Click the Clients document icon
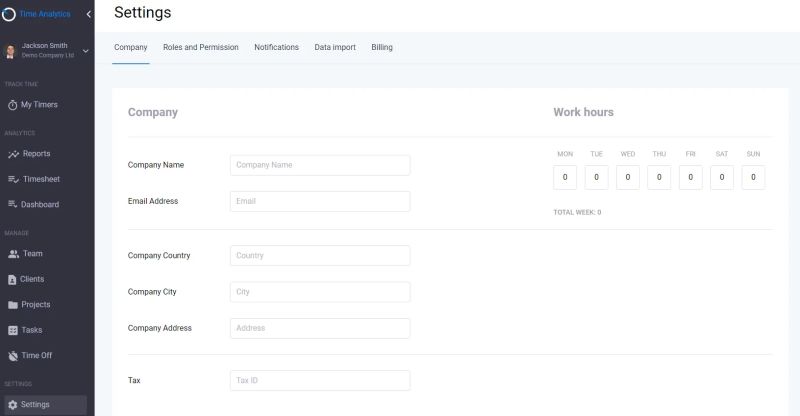Image resolution: width=800 pixels, height=416 pixels. pos(12,279)
